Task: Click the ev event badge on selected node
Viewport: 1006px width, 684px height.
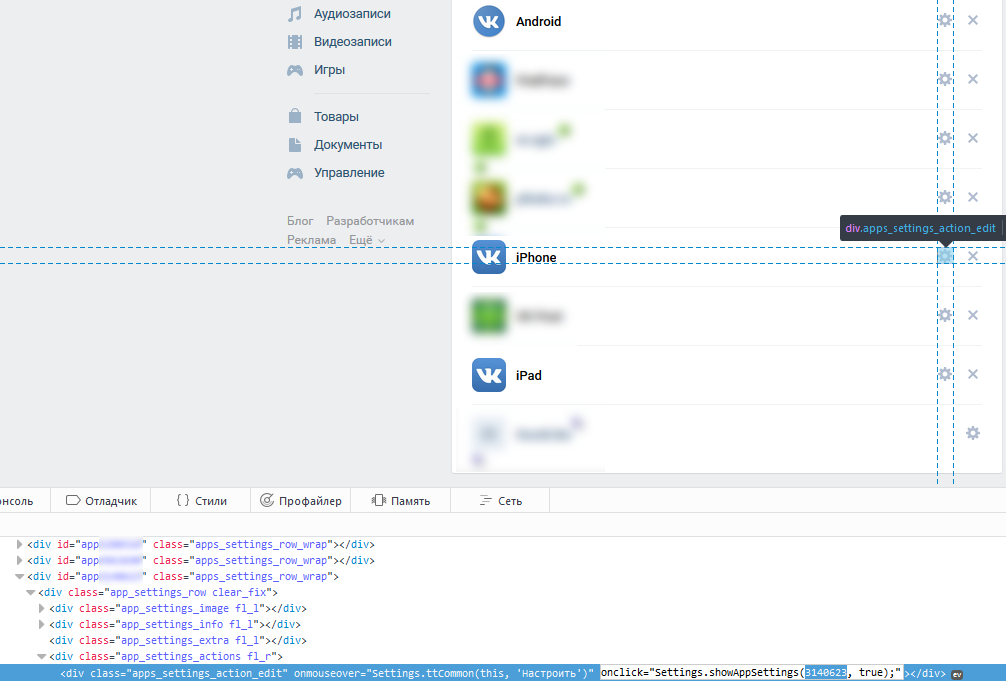Action: tap(957, 674)
